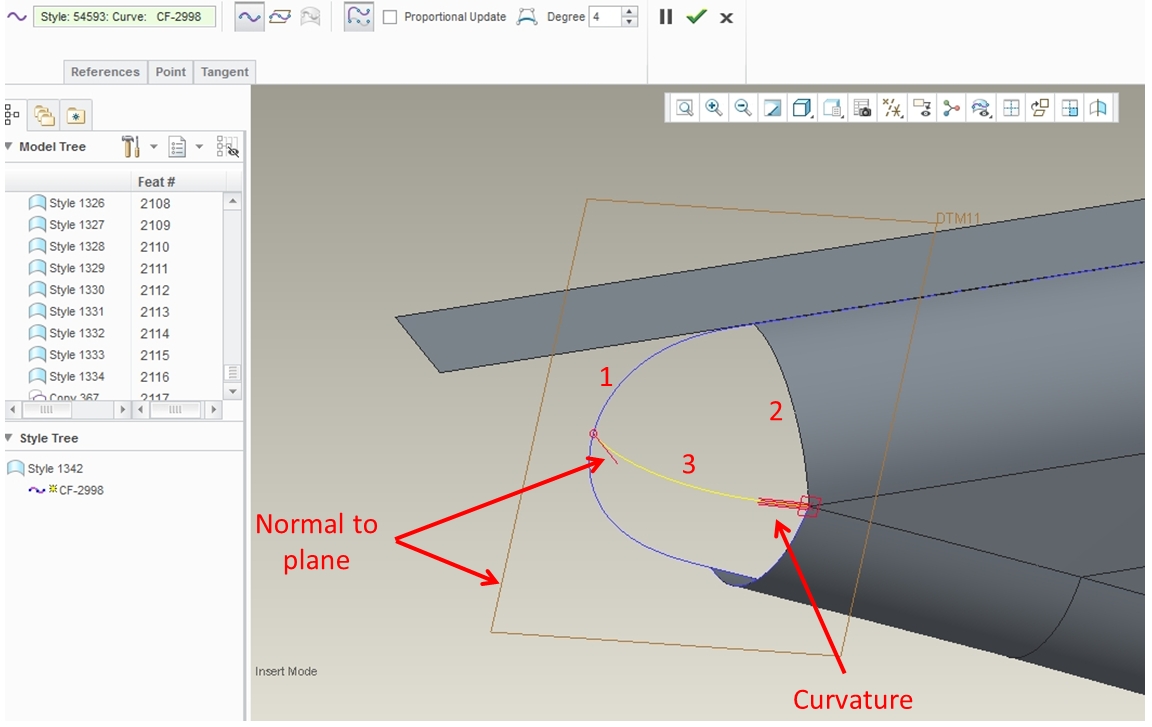This screenshot has width=1152, height=727.
Task: Collapse the Style Tree section triangle
Action: (x=10, y=438)
